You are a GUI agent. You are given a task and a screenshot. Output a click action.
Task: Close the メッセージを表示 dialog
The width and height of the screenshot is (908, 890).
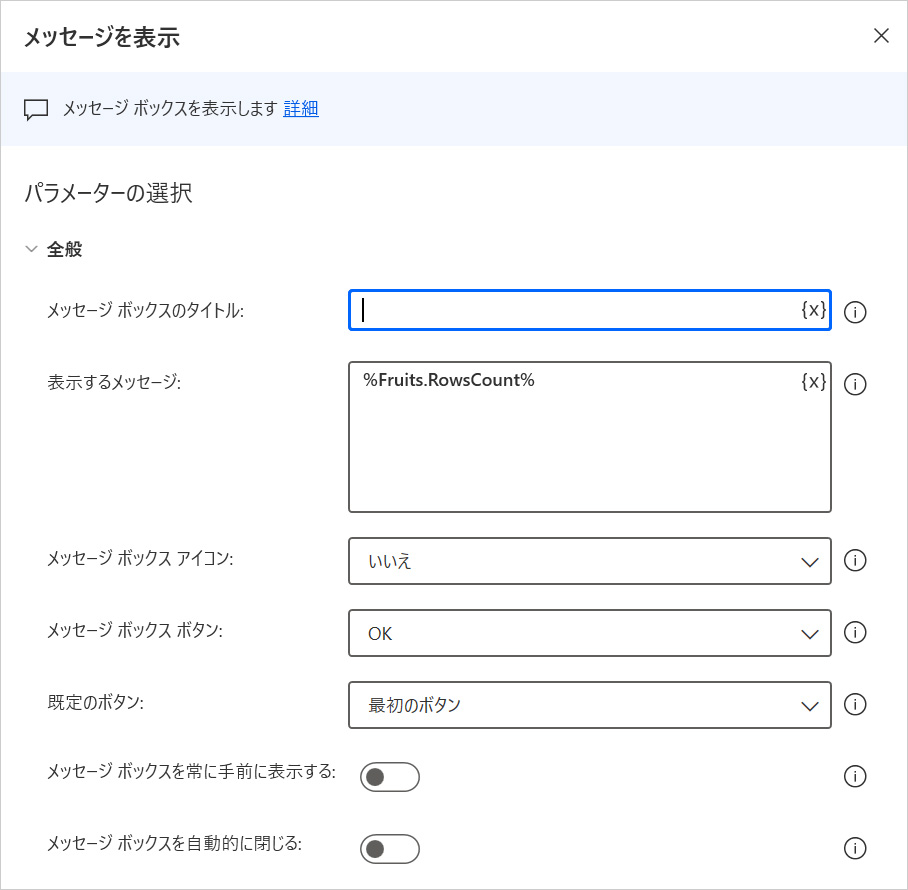point(881,36)
